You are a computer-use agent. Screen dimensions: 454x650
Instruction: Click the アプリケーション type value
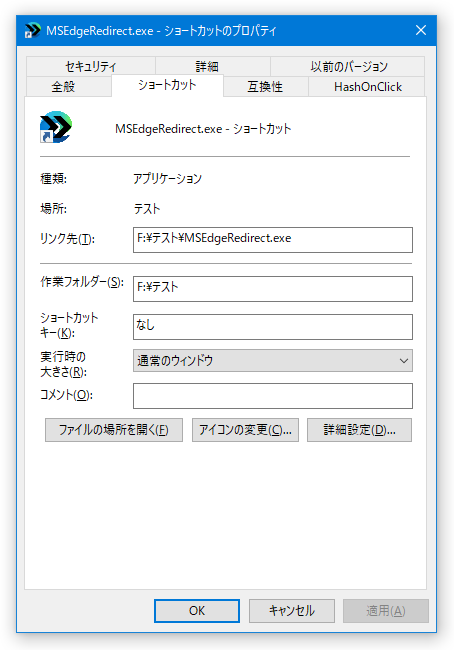(x=167, y=179)
